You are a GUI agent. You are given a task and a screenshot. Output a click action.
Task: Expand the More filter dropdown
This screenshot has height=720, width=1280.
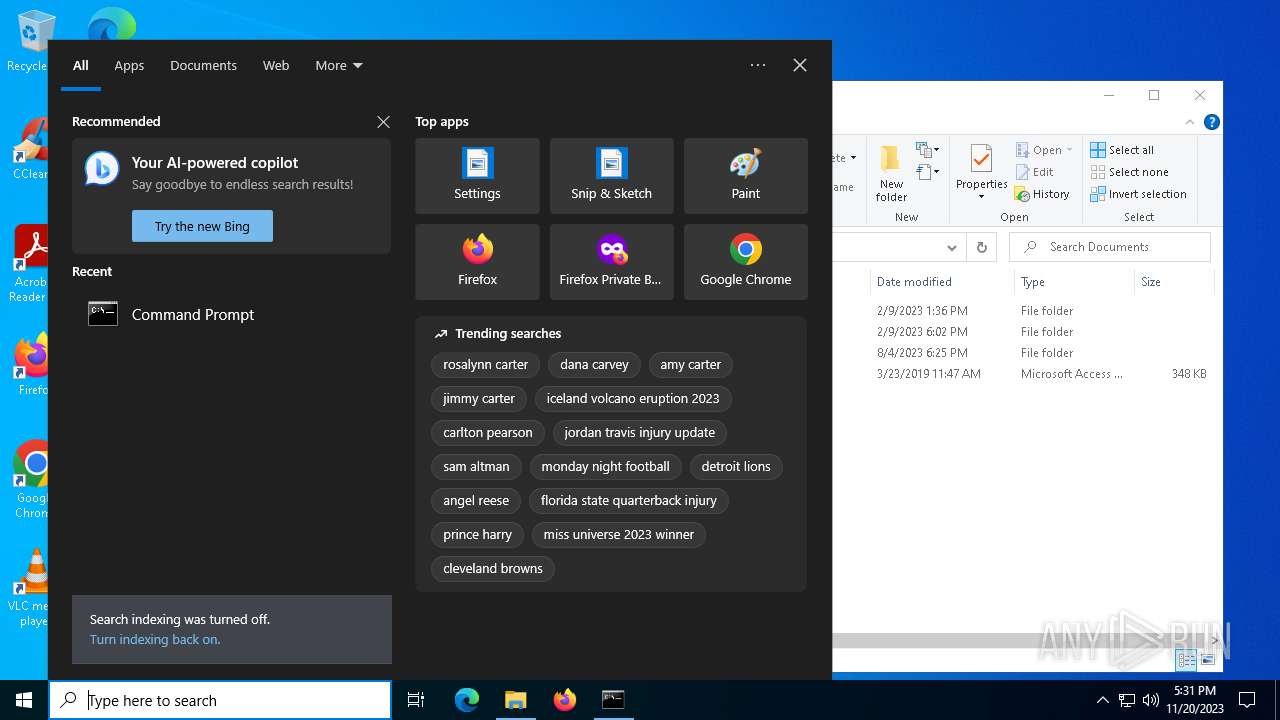[339, 65]
